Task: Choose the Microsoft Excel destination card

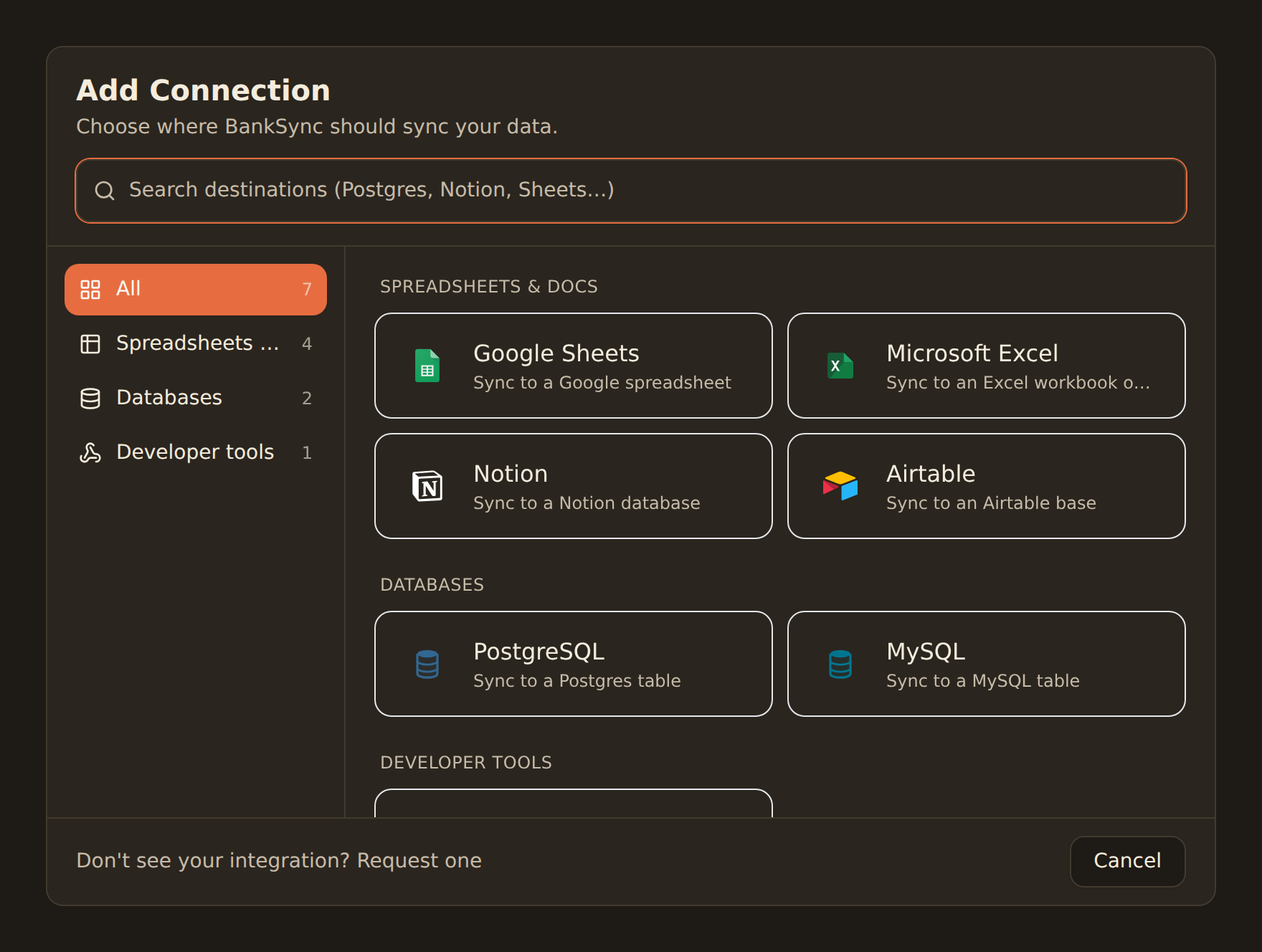Action: pyautogui.click(x=987, y=366)
